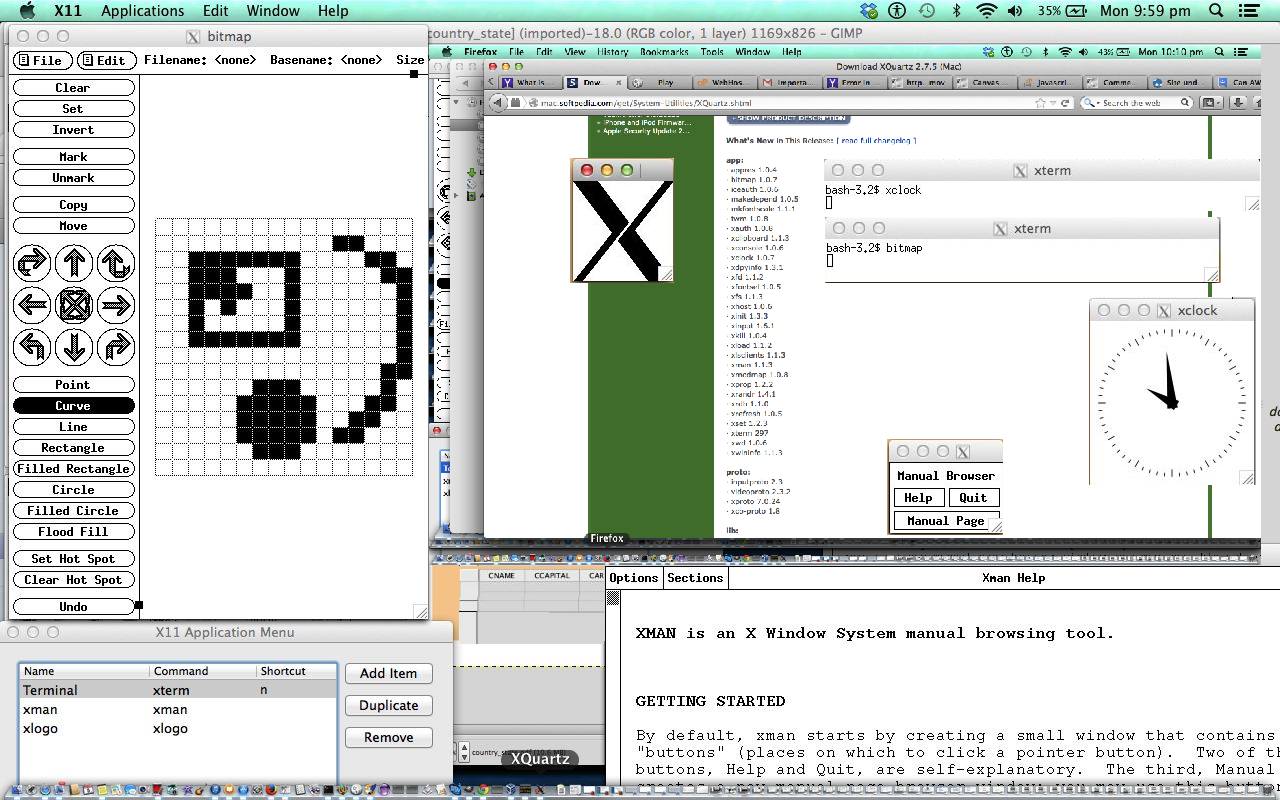The image size is (1280, 800).
Task: Click the Rotate Right arrow icon in bitmap
Action: pos(116,347)
